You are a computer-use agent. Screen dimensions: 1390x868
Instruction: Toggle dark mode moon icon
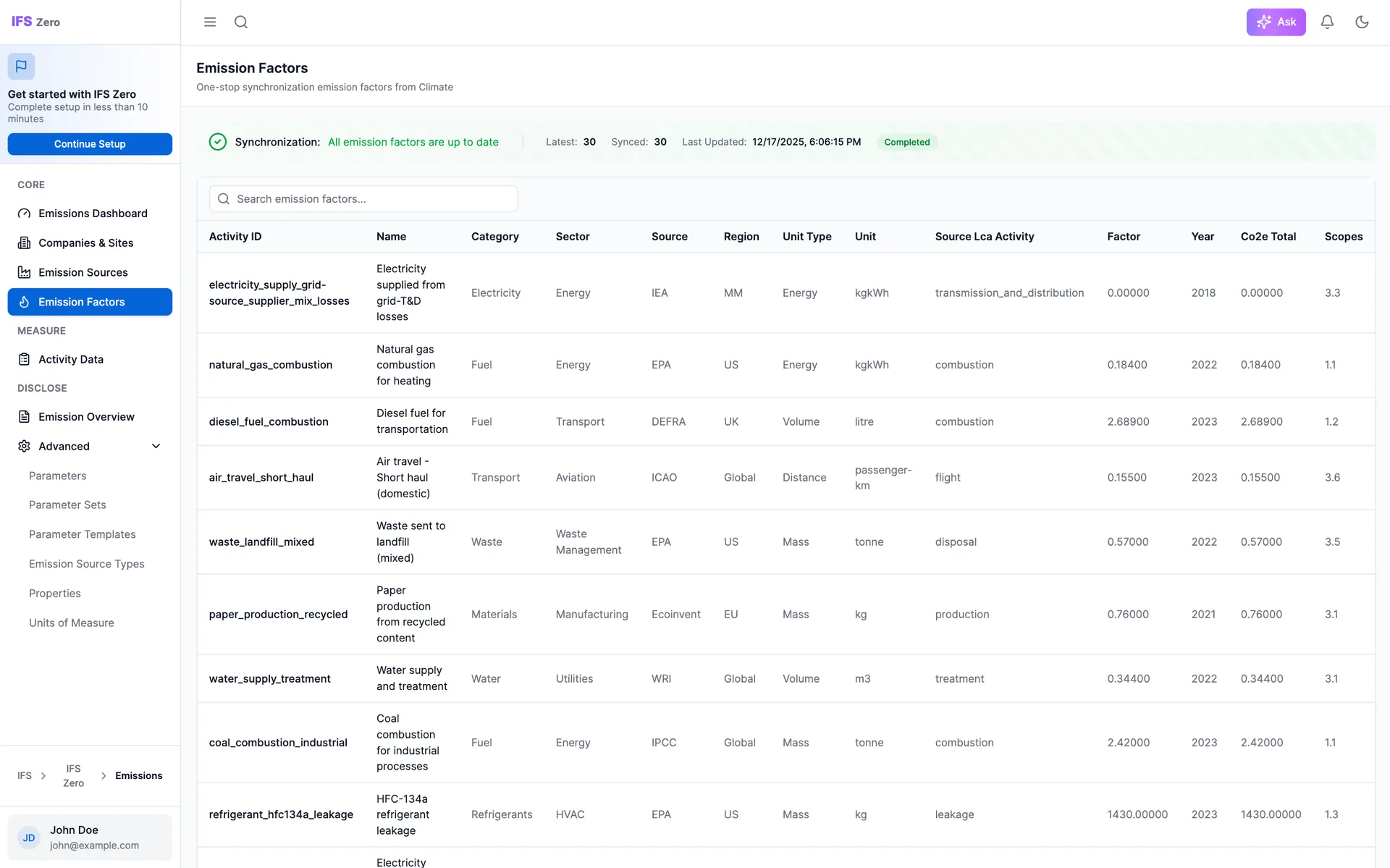coord(1361,22)
